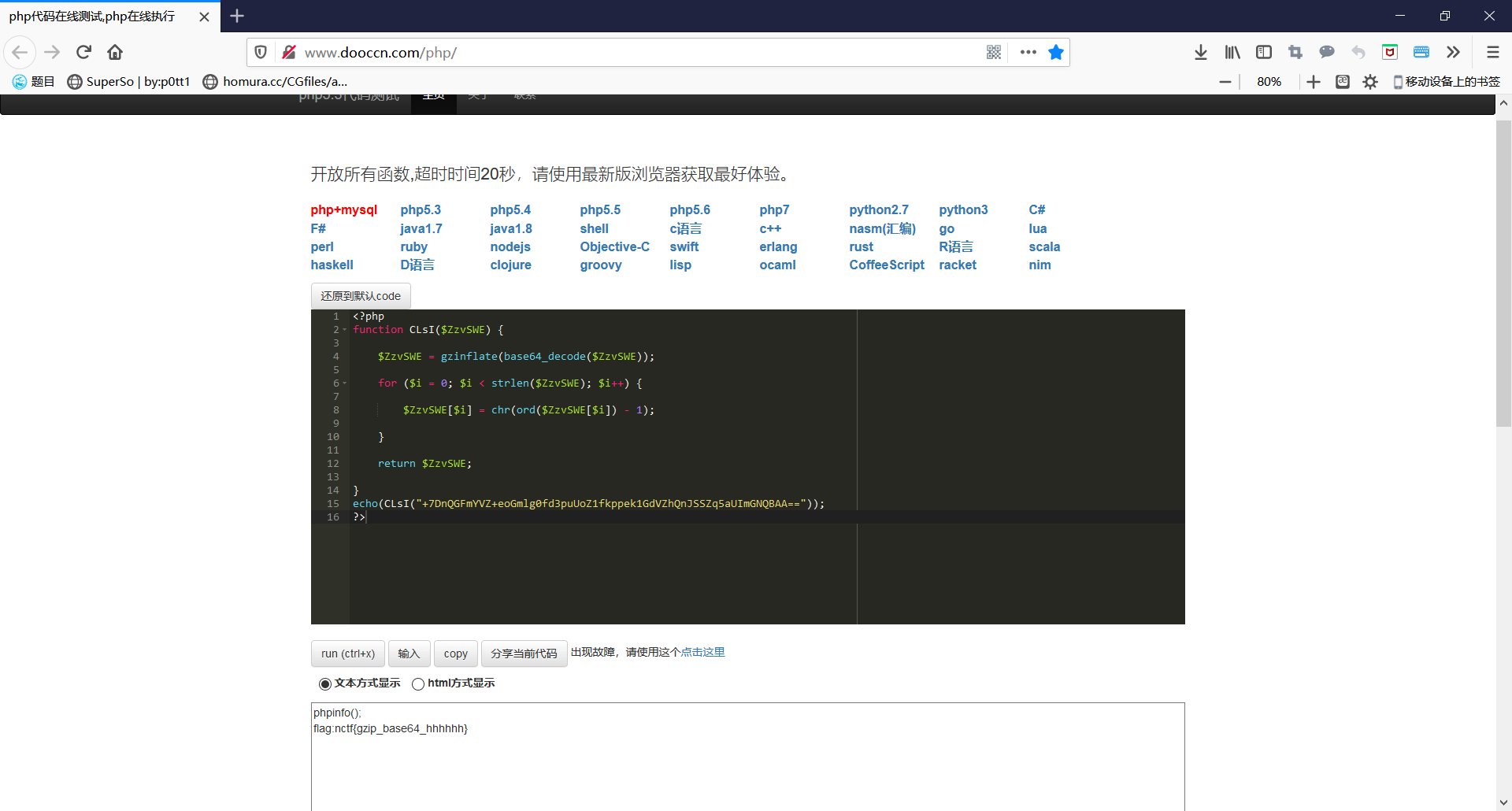The height and width of the screenshot is (811, 1512).
Task: Click the undo arrow toolbar icon
Action: 1358,52
